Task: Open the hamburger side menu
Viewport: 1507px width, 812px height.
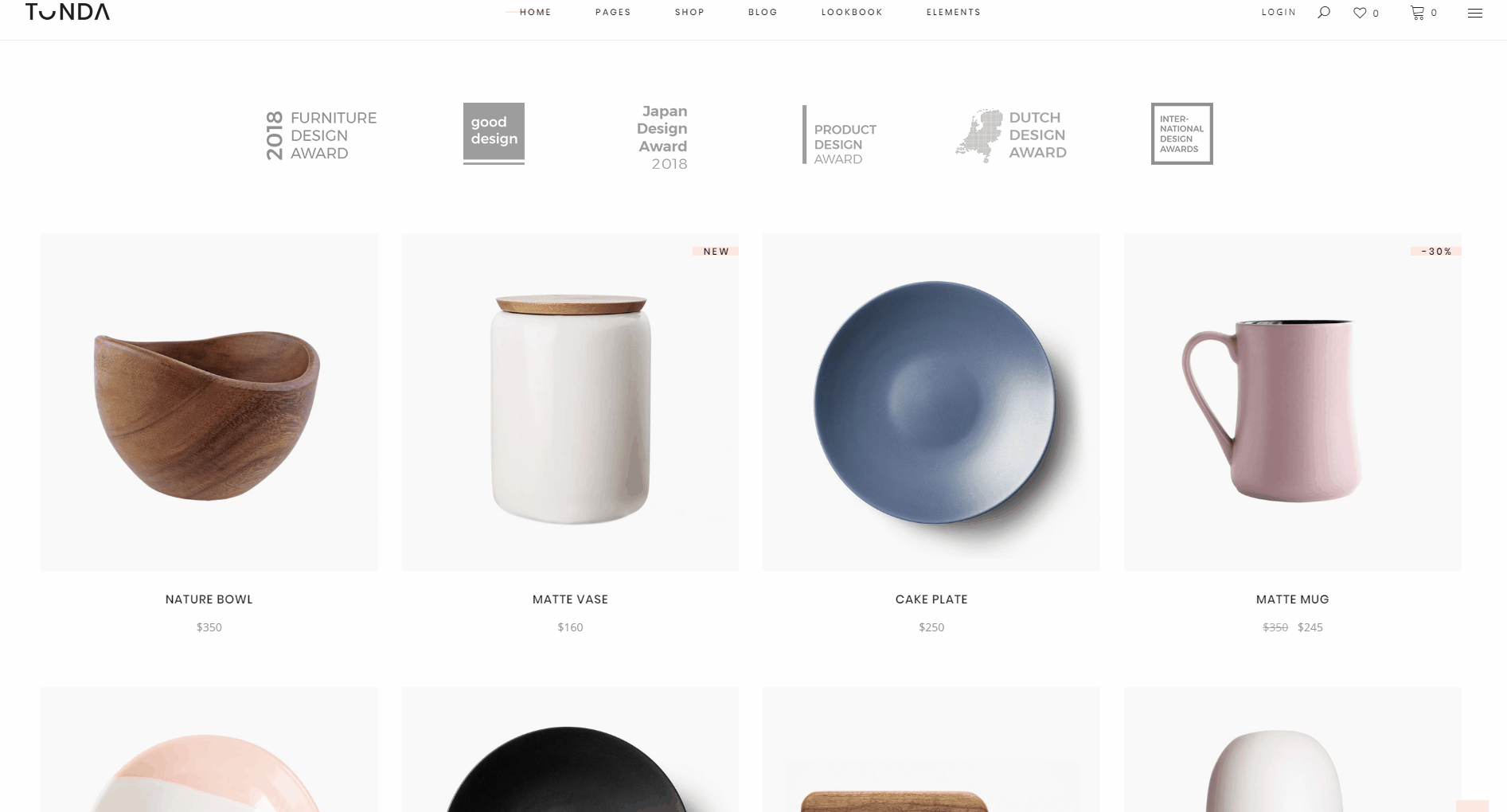Action: pyautogui.click(x=1475, y=13)
